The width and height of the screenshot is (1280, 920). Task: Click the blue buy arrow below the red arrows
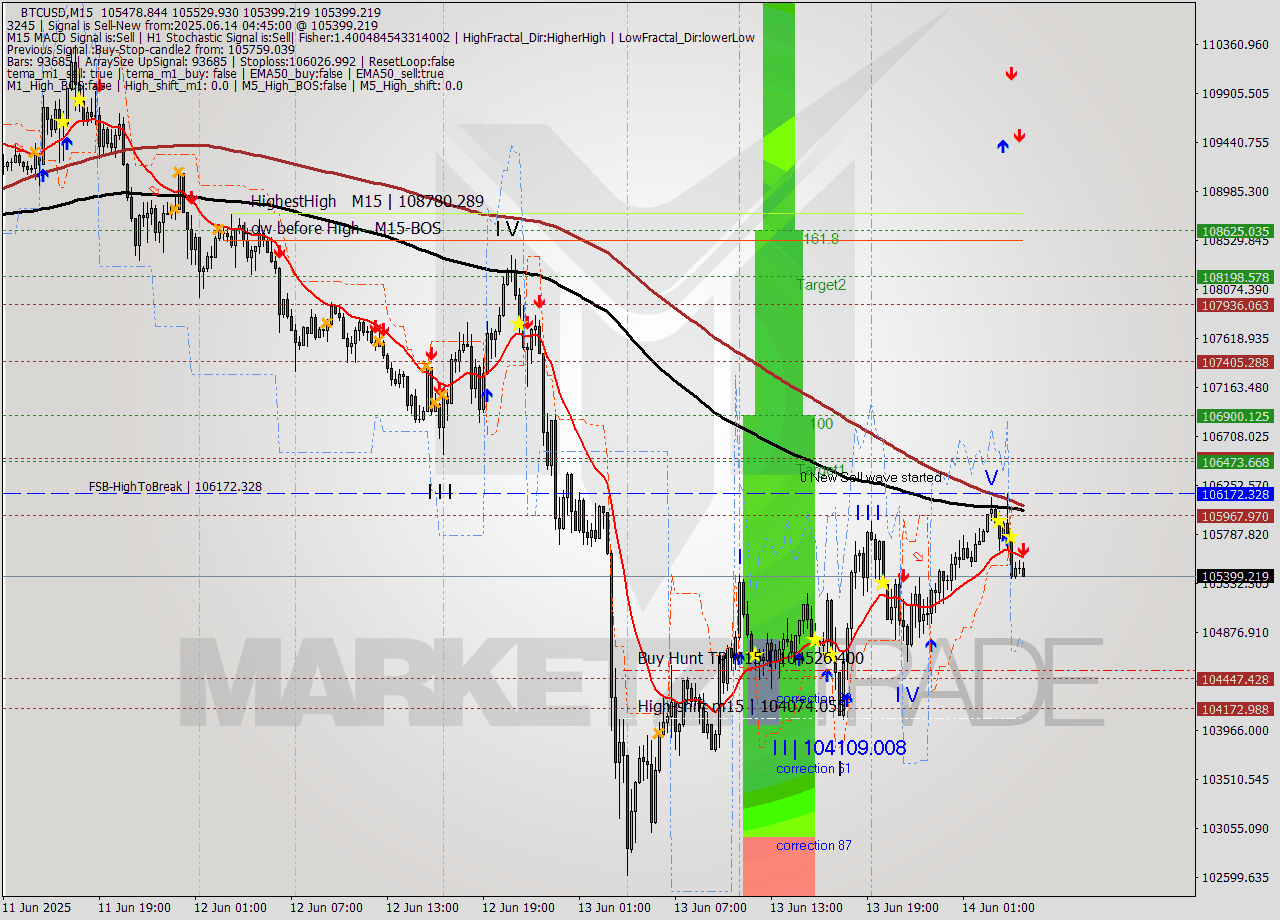click(x=1001, y=146)
